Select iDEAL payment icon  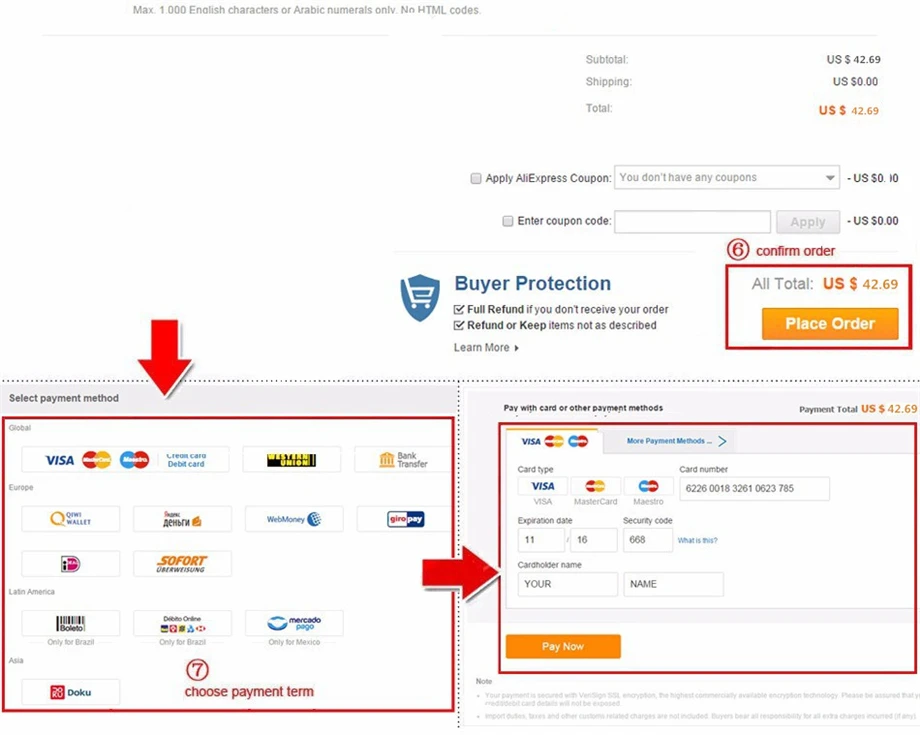(70, 564)
